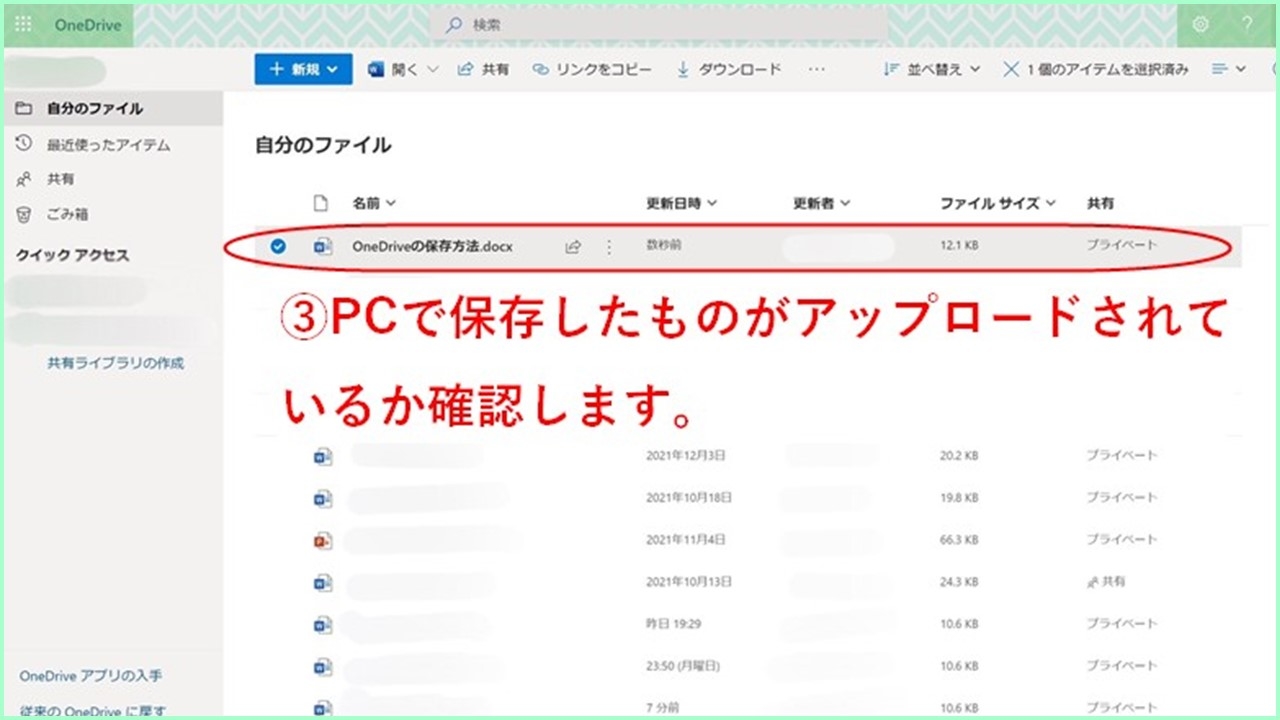Click the 2021年12月3日 date cell
This screenshot has width=1280, height=720.
tap(686, 455)
